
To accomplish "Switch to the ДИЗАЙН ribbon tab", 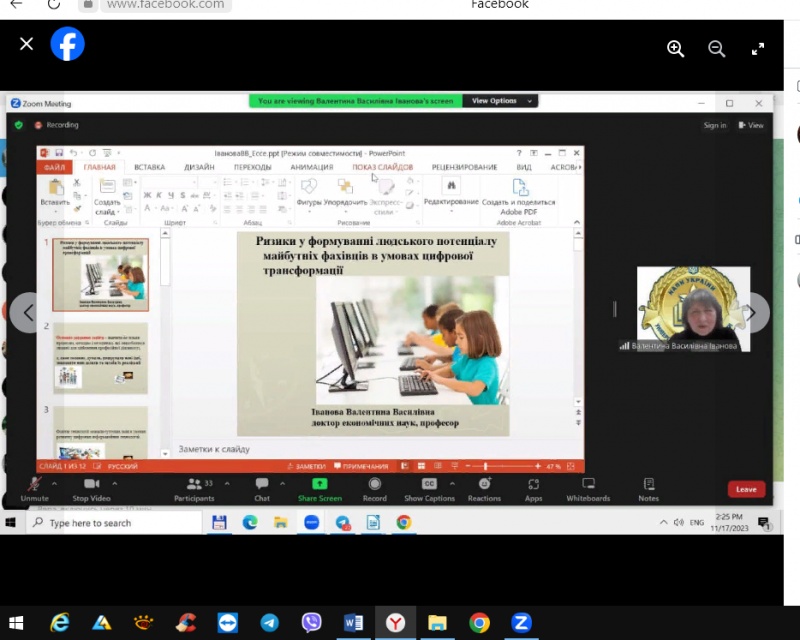I will pos(199,167).
